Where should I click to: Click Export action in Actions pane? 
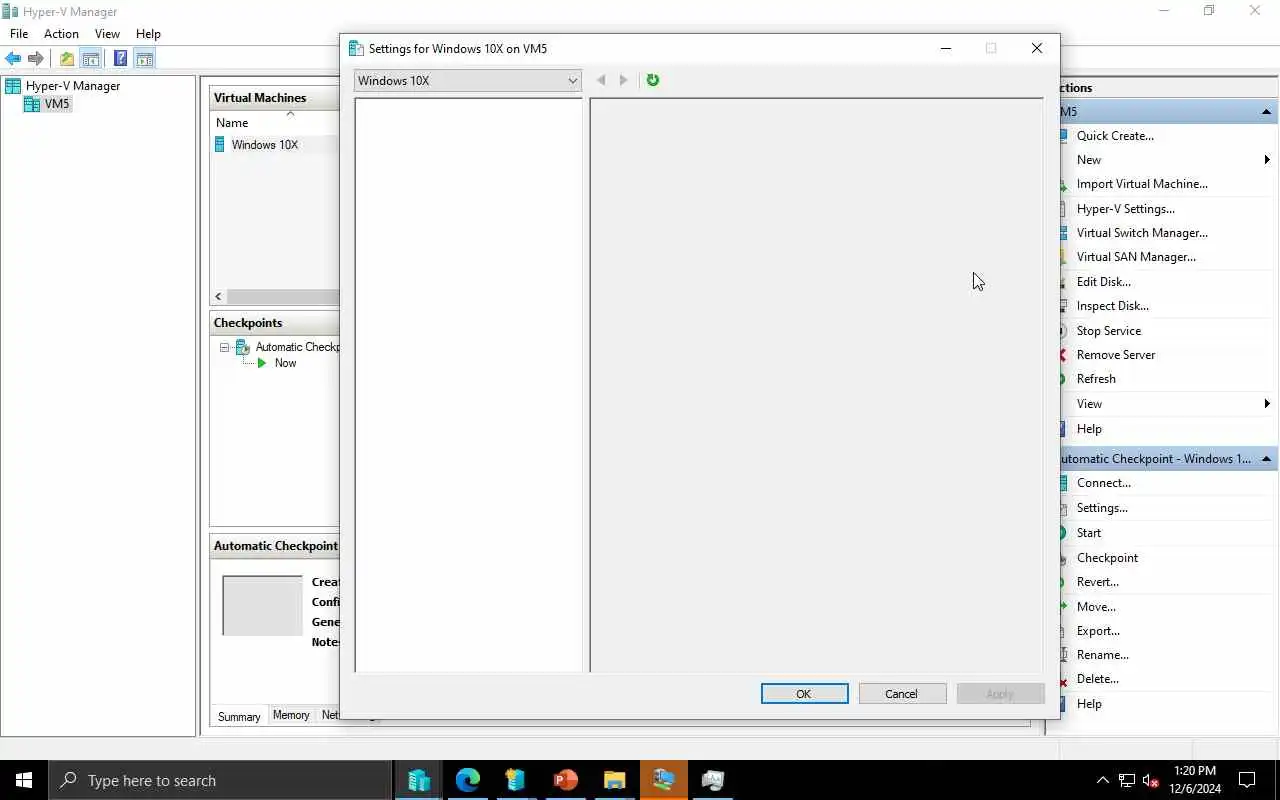[1098, 631]
